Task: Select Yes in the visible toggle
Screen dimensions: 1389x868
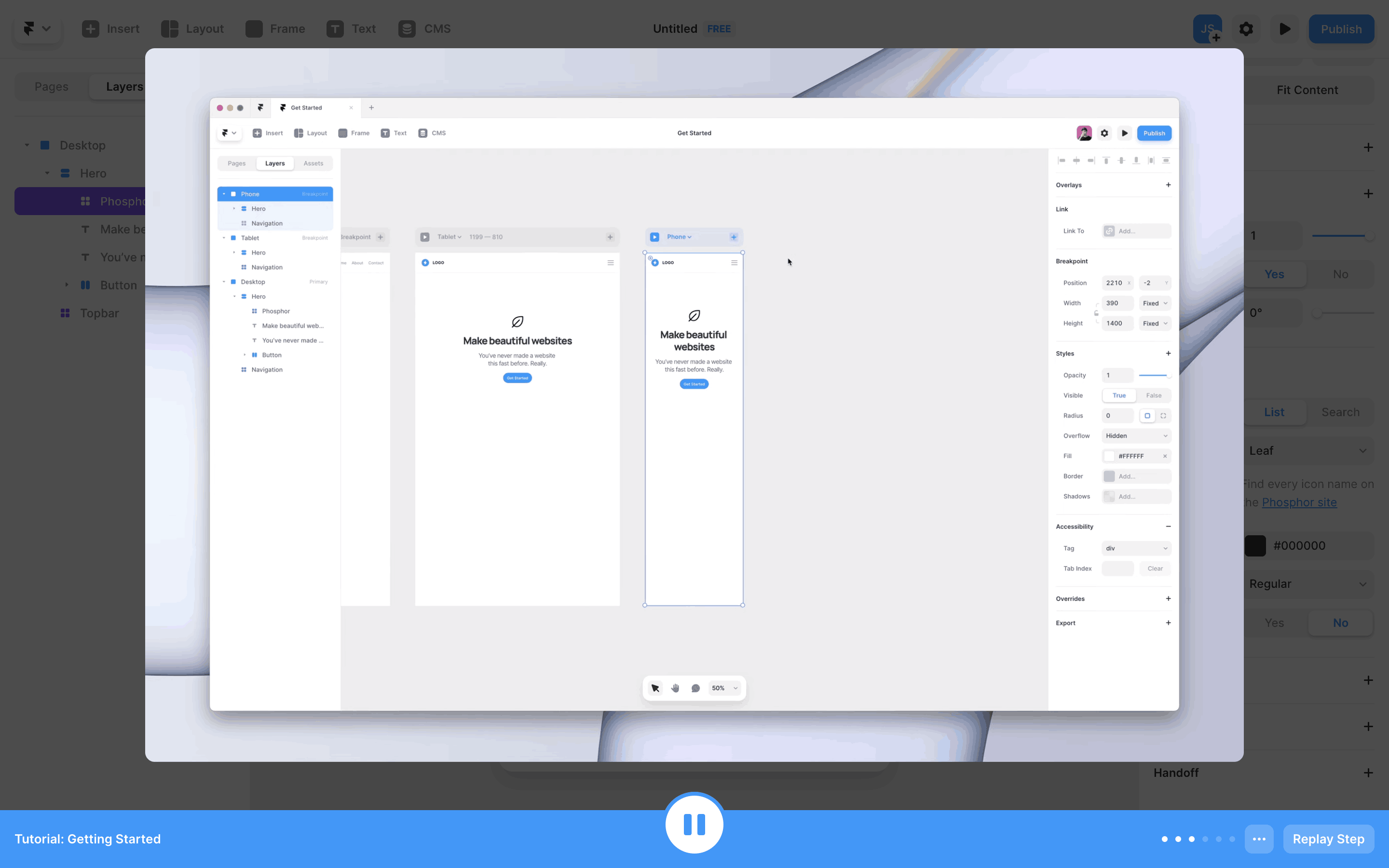Action: click(x=1274, y=274)
